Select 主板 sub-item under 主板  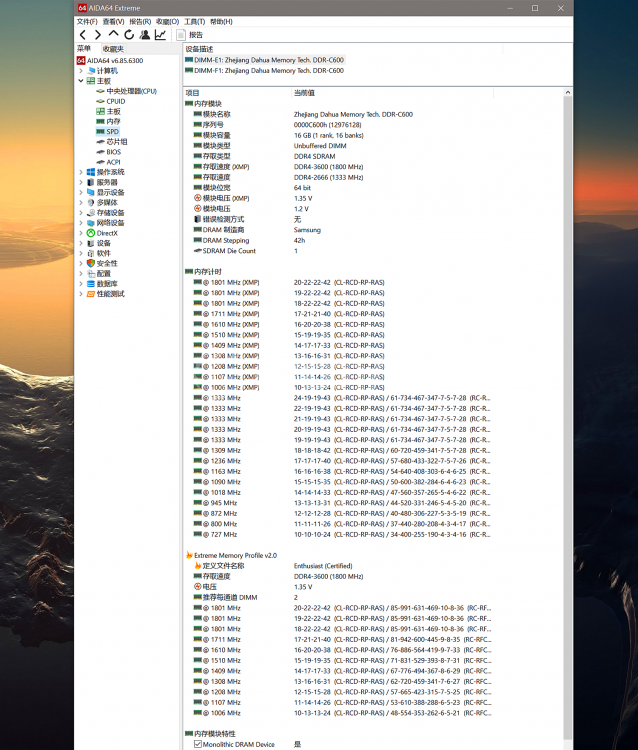(x=113, y=111)
